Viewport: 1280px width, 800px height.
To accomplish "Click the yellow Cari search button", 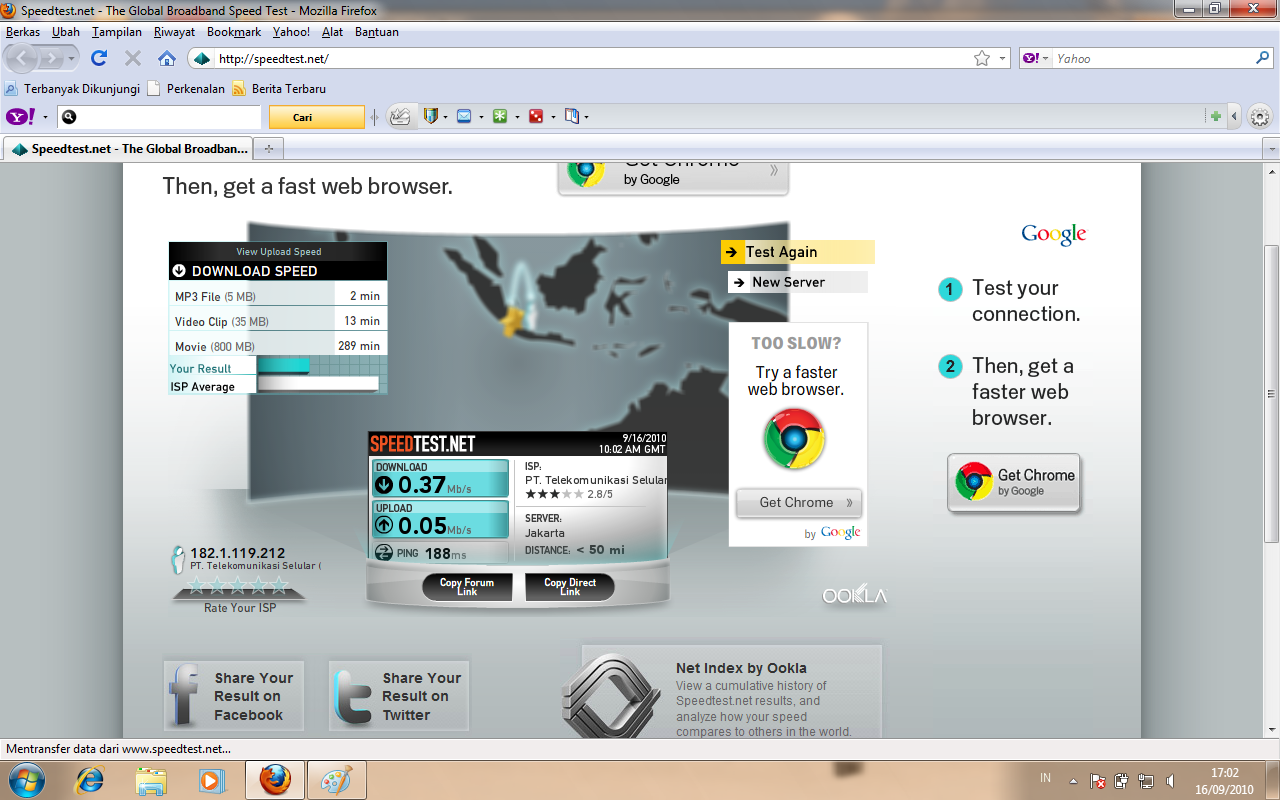I will (317, 117).
